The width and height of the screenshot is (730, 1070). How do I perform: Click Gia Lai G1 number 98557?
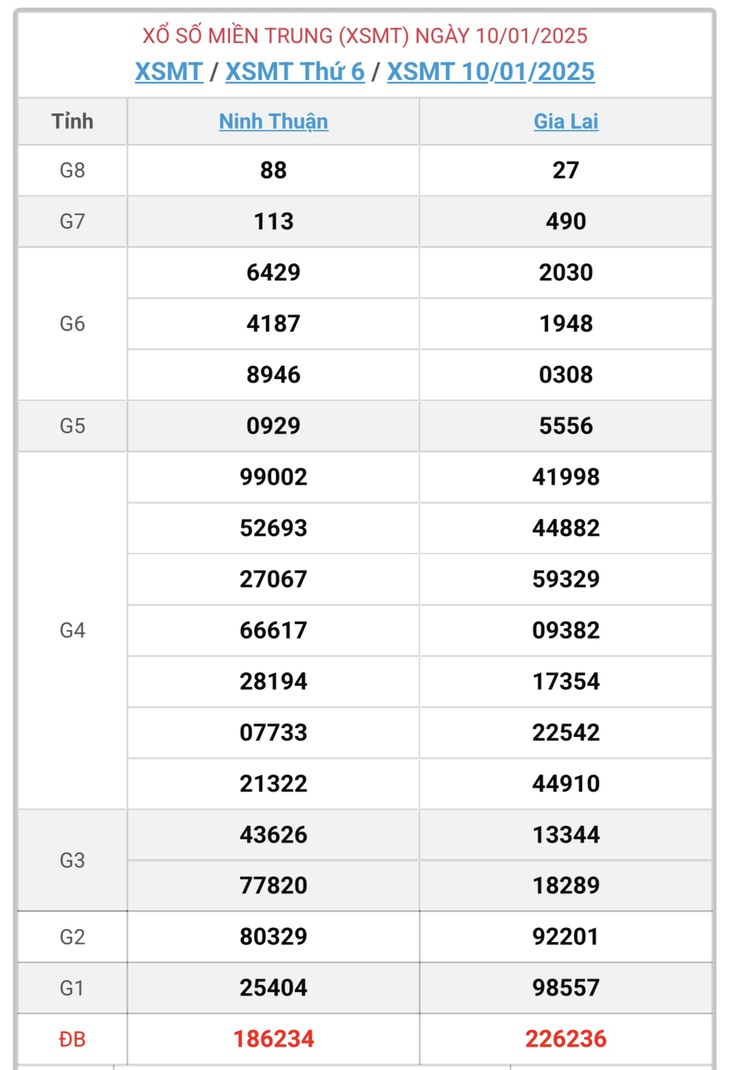point(566,987)
